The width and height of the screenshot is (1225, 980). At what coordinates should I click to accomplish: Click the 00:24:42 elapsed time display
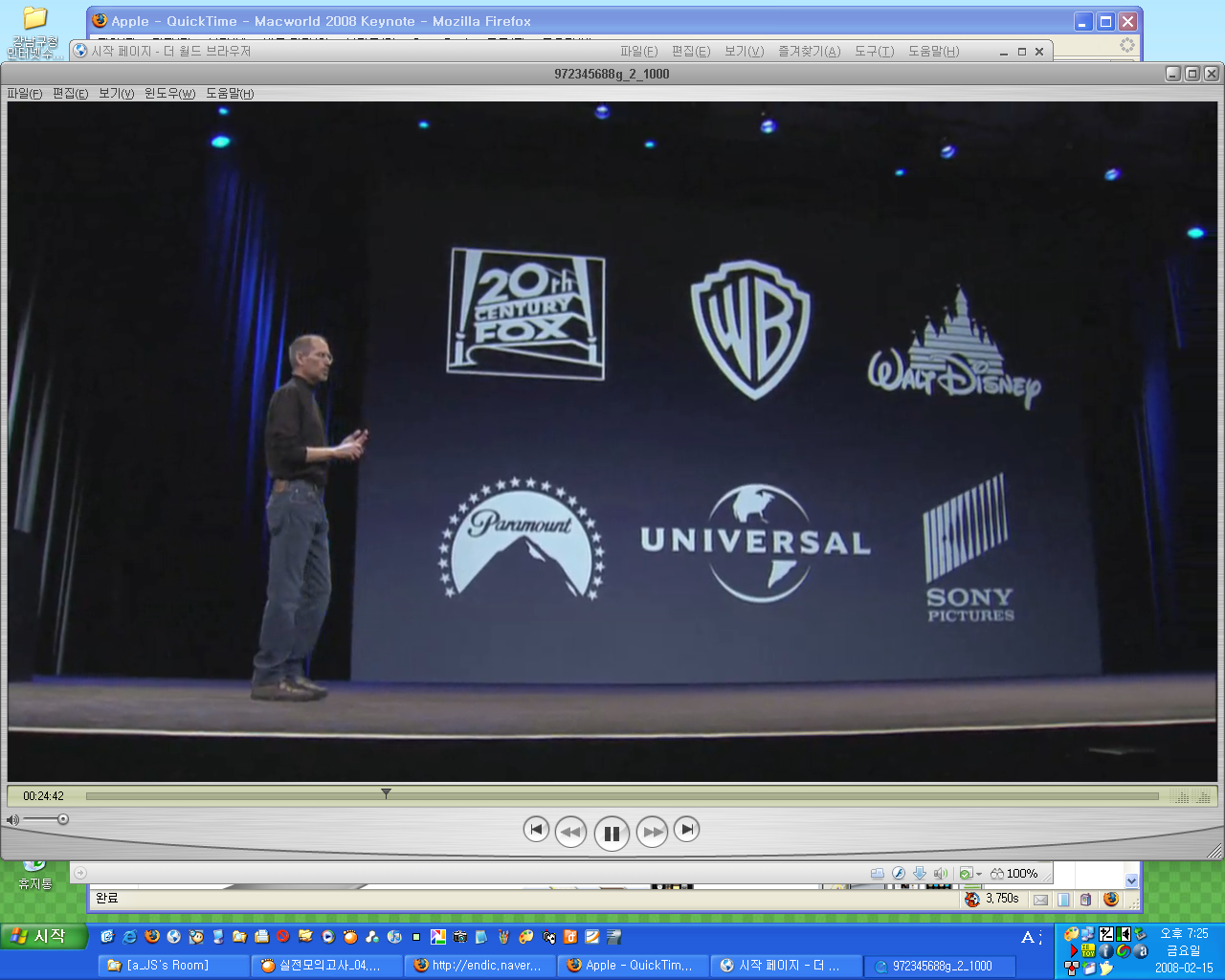(44, 796)
